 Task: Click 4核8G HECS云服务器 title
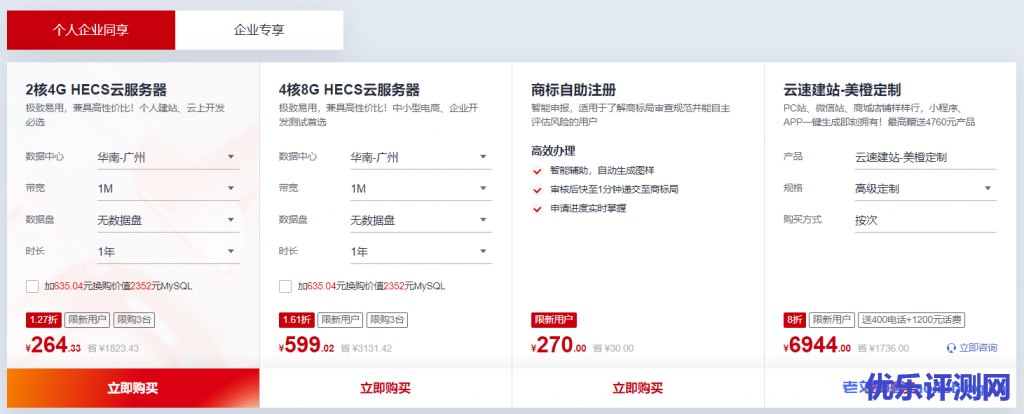(349, 90)
